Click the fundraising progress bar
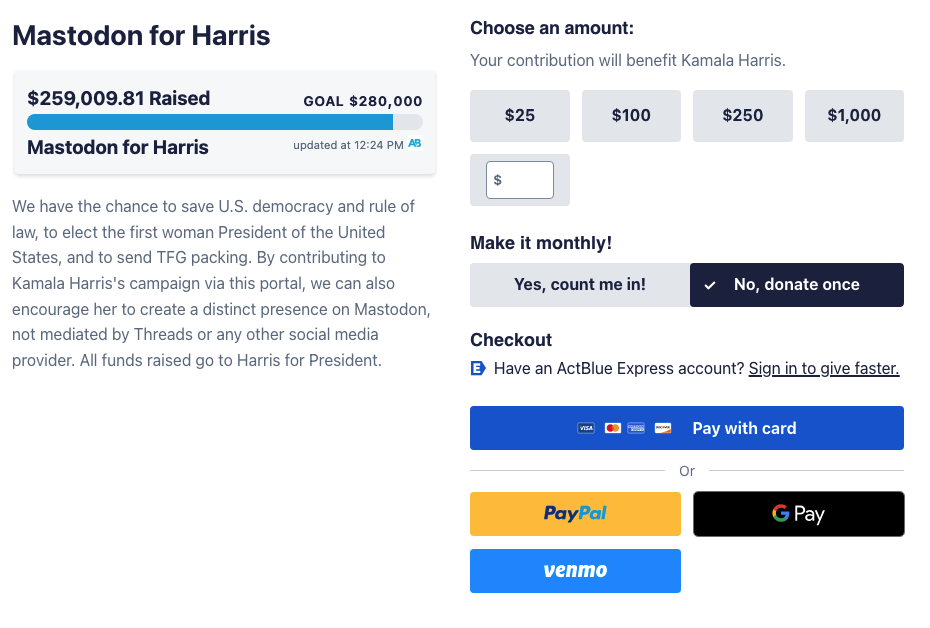930x628 pixels. point(224,121)
